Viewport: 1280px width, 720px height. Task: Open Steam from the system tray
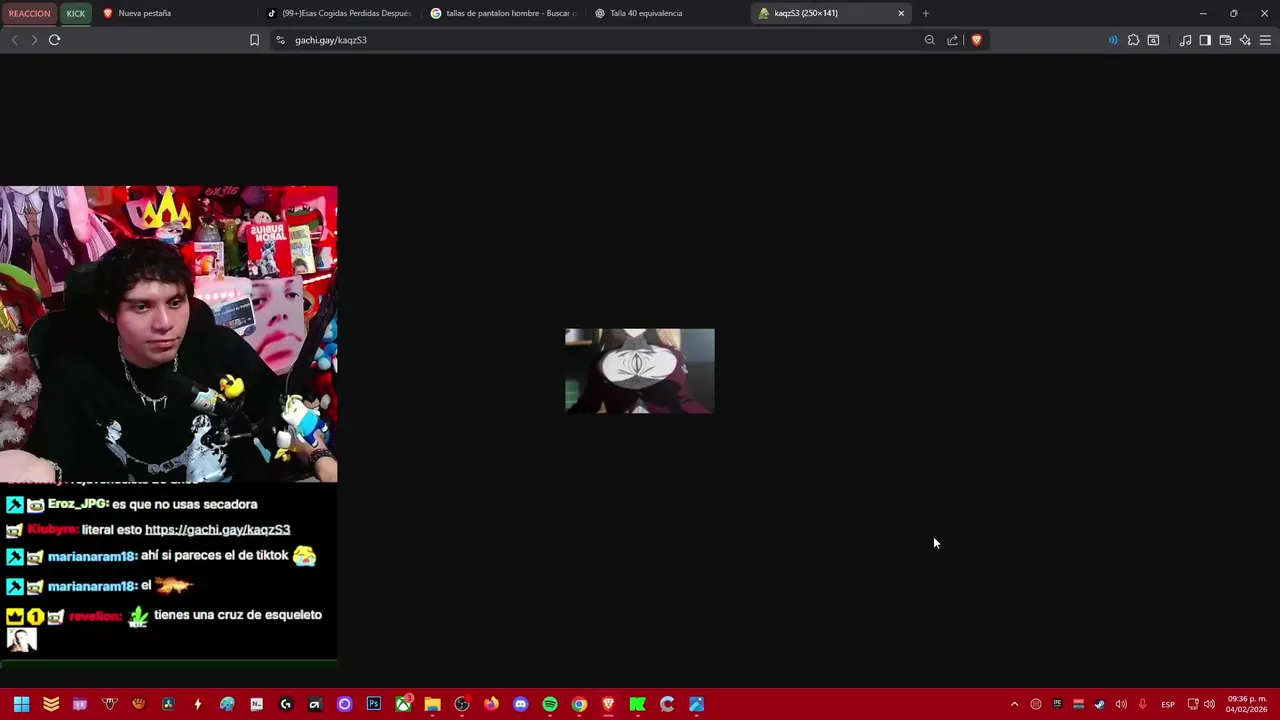point(1099,704)
